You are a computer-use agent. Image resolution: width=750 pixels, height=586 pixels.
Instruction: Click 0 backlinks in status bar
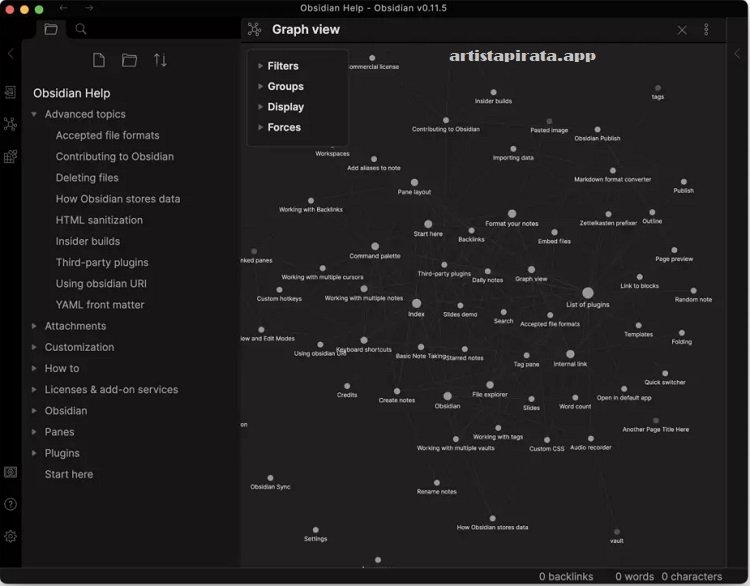click(566, 577)
